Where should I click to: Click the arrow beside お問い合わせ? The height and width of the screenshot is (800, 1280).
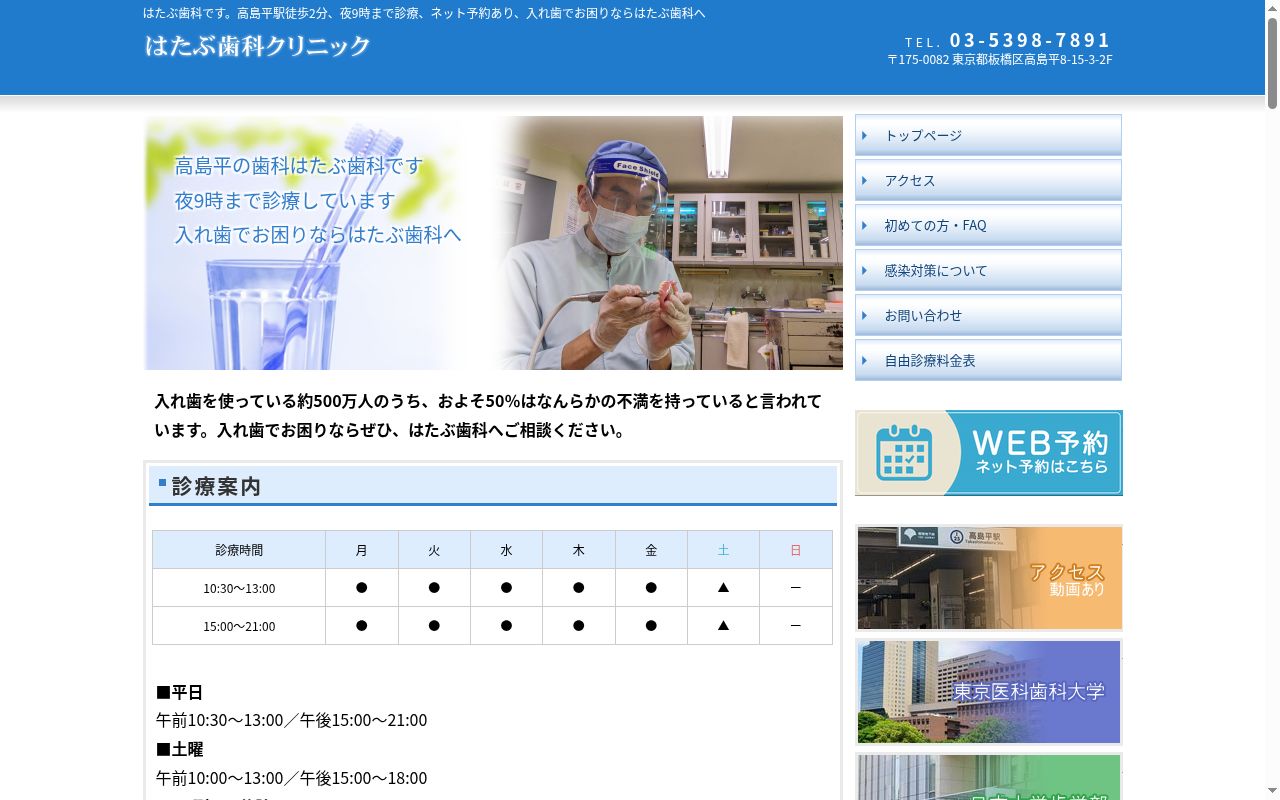(x=865, y=315)
